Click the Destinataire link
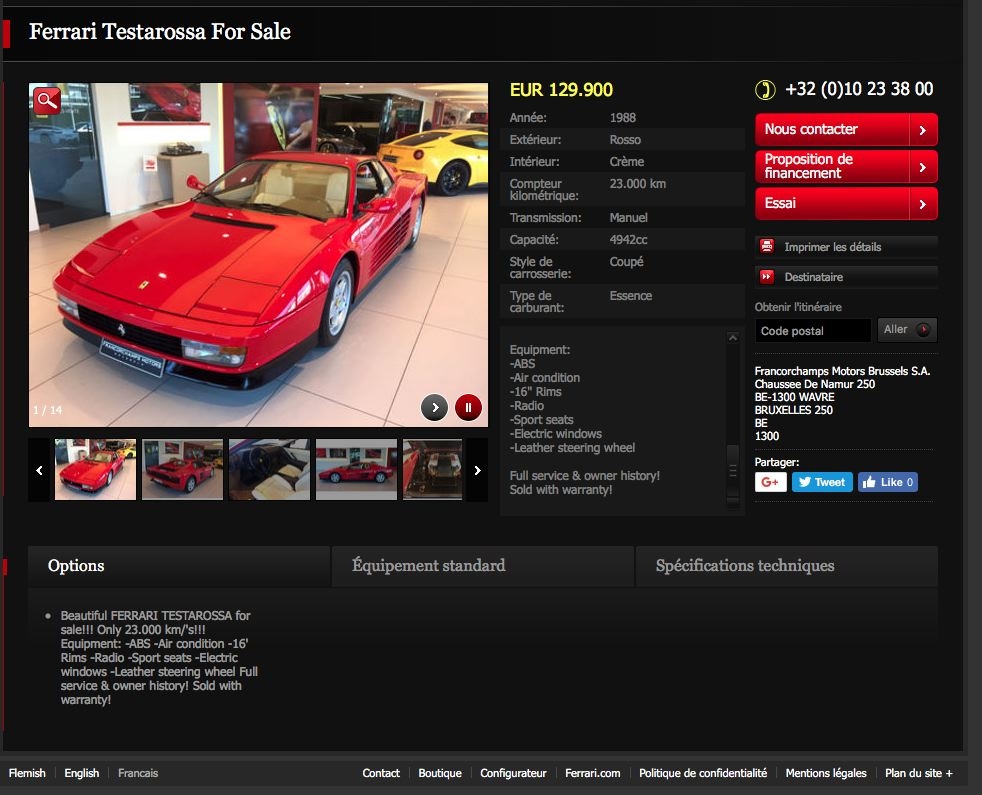The image size is (982, 795). (x=814, y=277)
